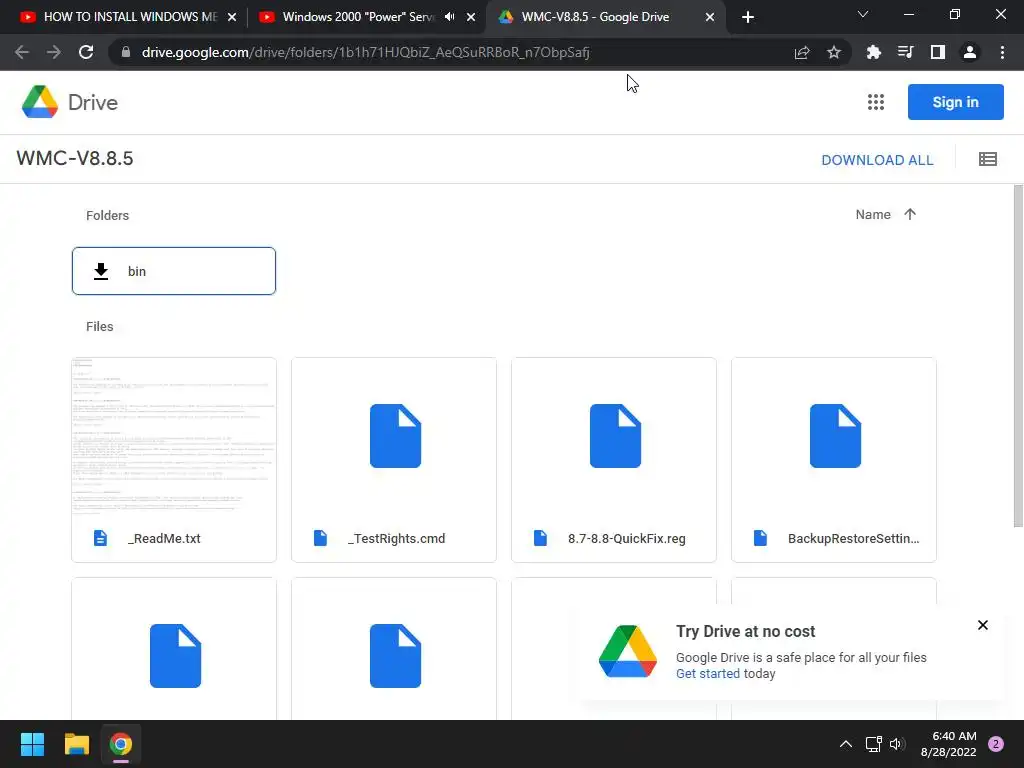
Task: Open the clock showing 6:40 AM
Action: 948,744
